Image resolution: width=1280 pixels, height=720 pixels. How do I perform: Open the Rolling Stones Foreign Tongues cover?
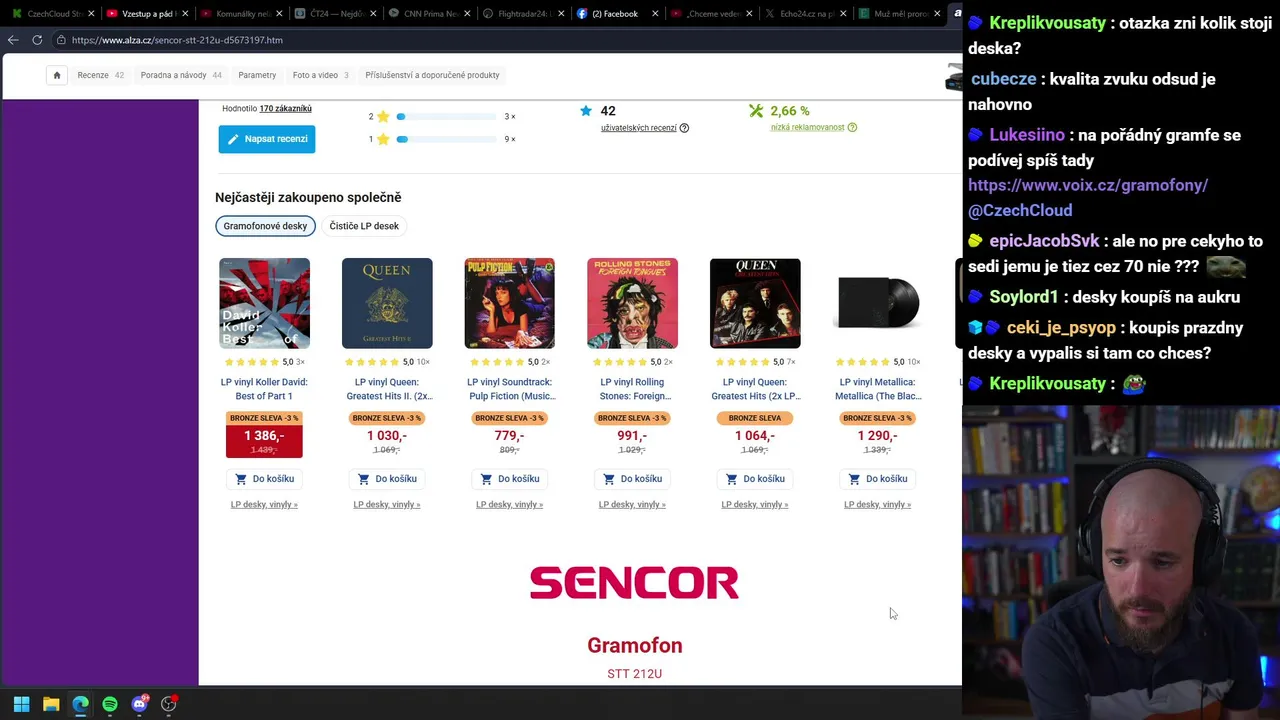pos(632,303)
